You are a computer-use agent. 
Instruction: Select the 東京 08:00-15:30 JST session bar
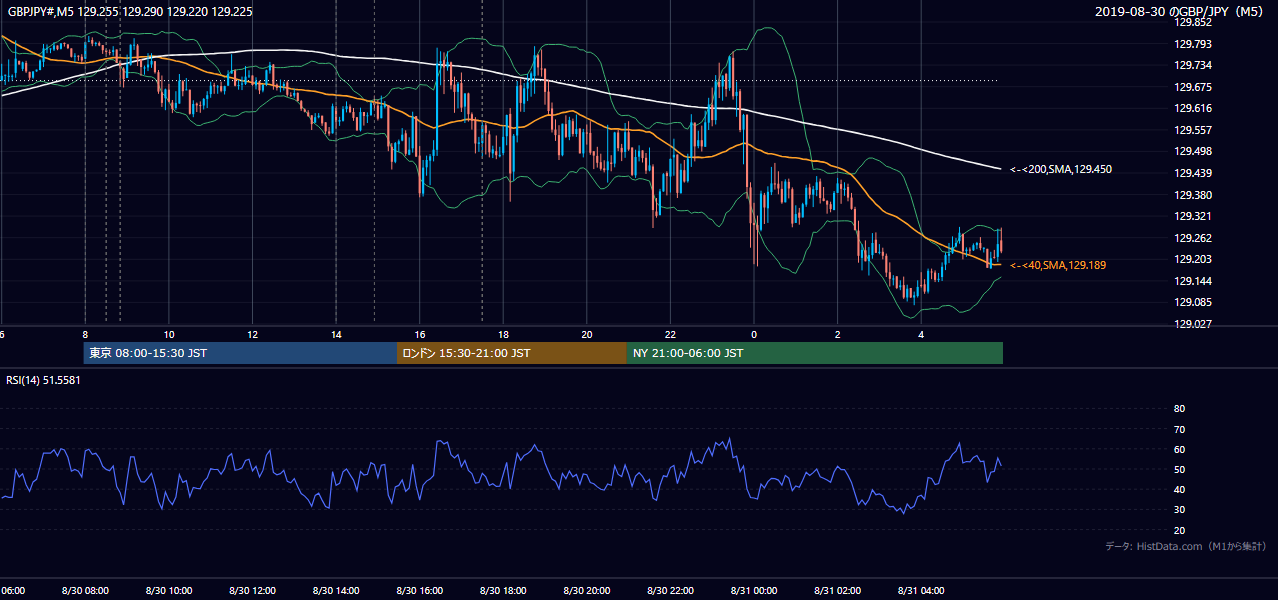[x=240, y=353]
